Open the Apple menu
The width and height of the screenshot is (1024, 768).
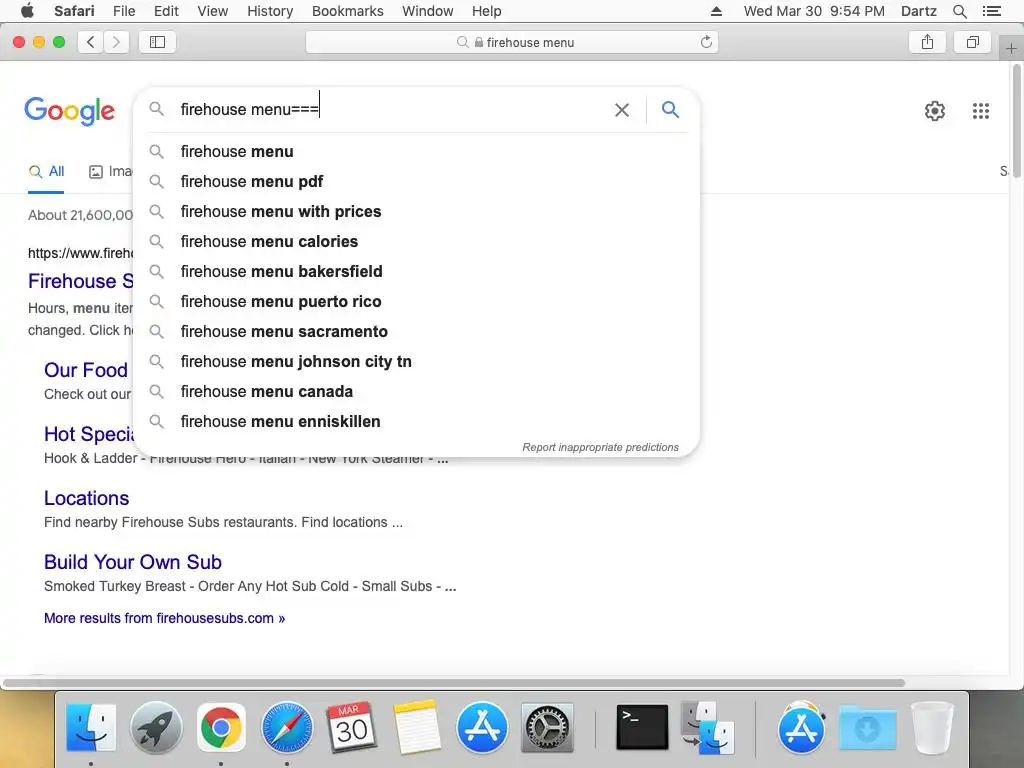[27, 11]
